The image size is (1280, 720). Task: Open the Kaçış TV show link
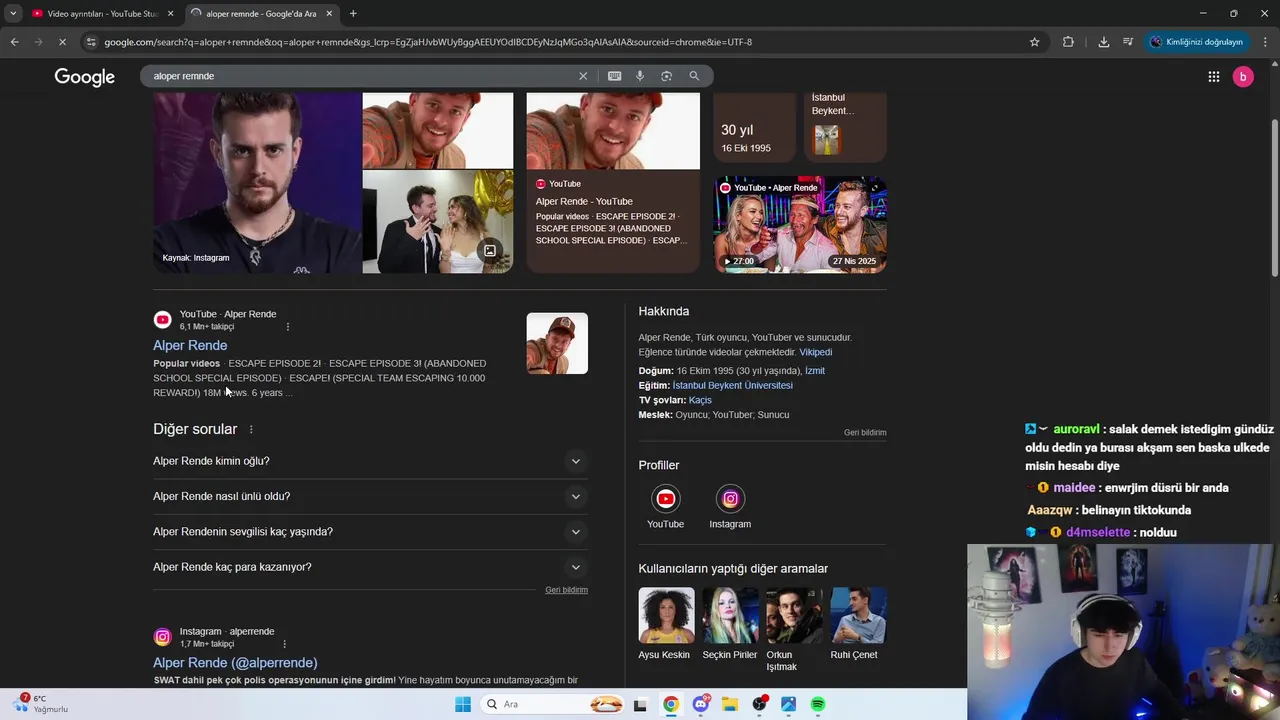pyautogui.click(x=700, y=400)
